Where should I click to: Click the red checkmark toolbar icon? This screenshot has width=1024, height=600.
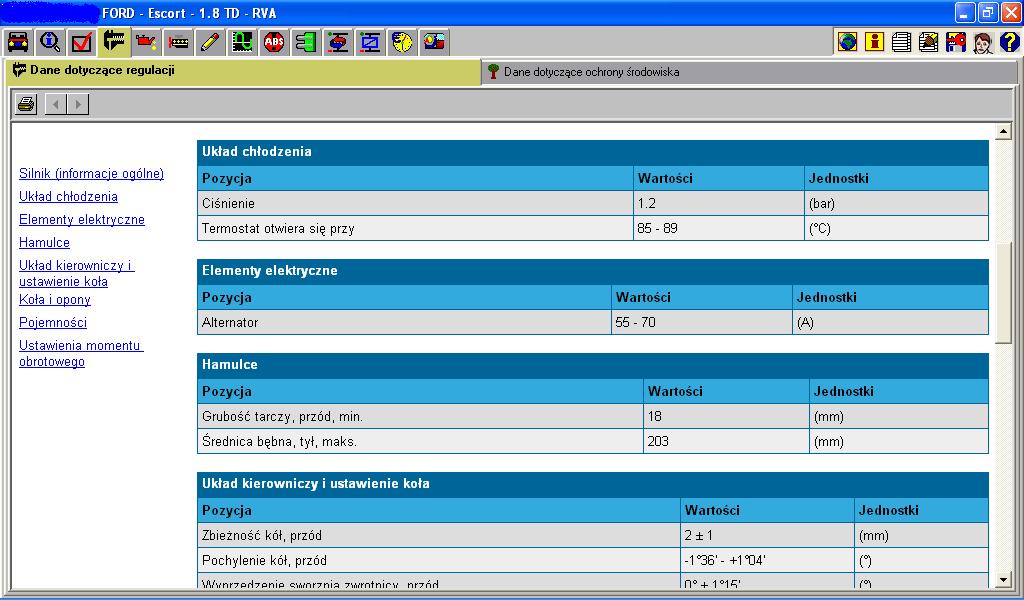(x=82, y=42)
